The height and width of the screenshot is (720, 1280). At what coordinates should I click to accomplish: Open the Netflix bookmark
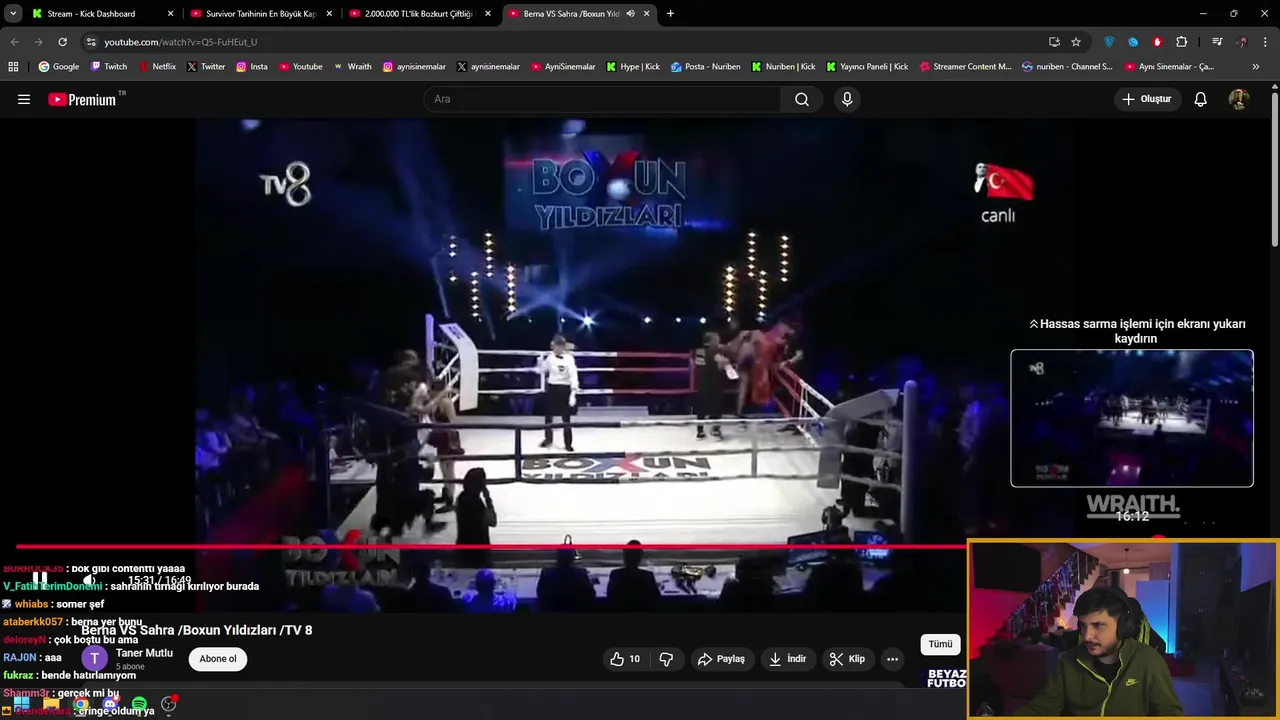[x=156, y=67]
